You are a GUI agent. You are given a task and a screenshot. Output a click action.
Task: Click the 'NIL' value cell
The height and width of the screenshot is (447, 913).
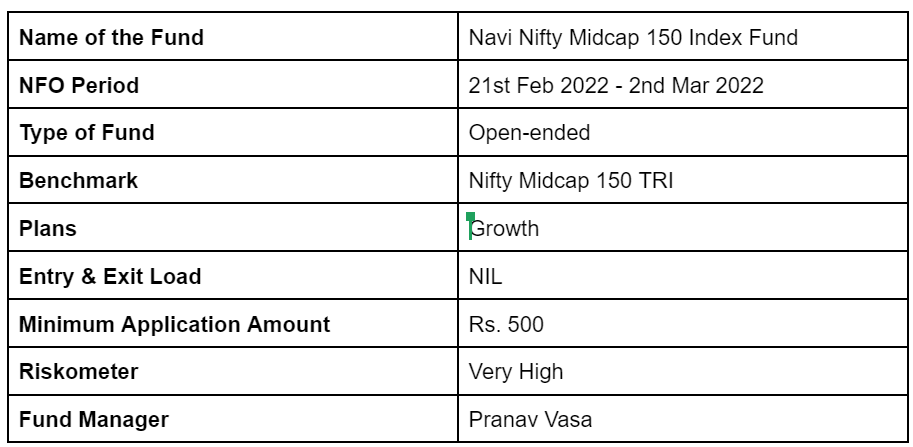(x=683, y=275)
